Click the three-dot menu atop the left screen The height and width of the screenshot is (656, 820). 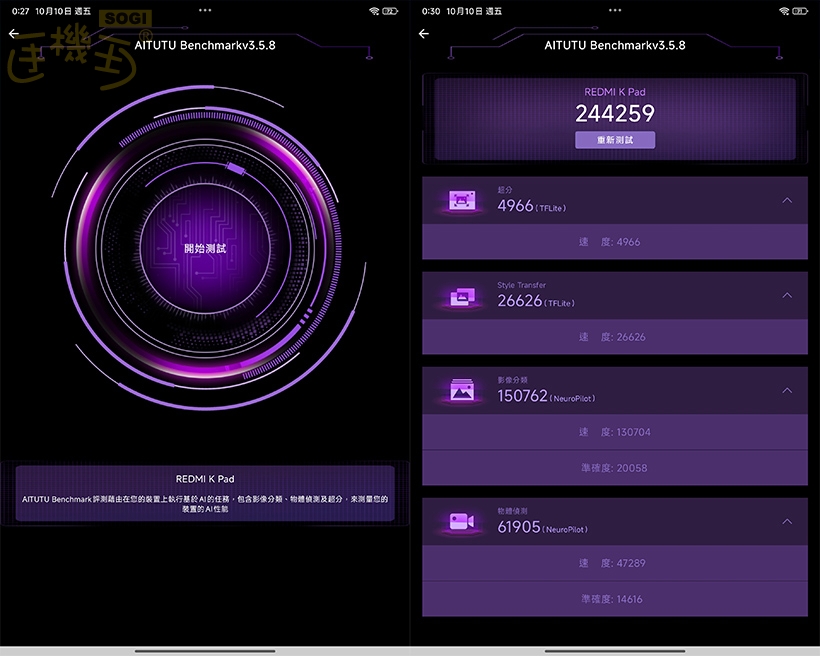(x=205, y=10)
